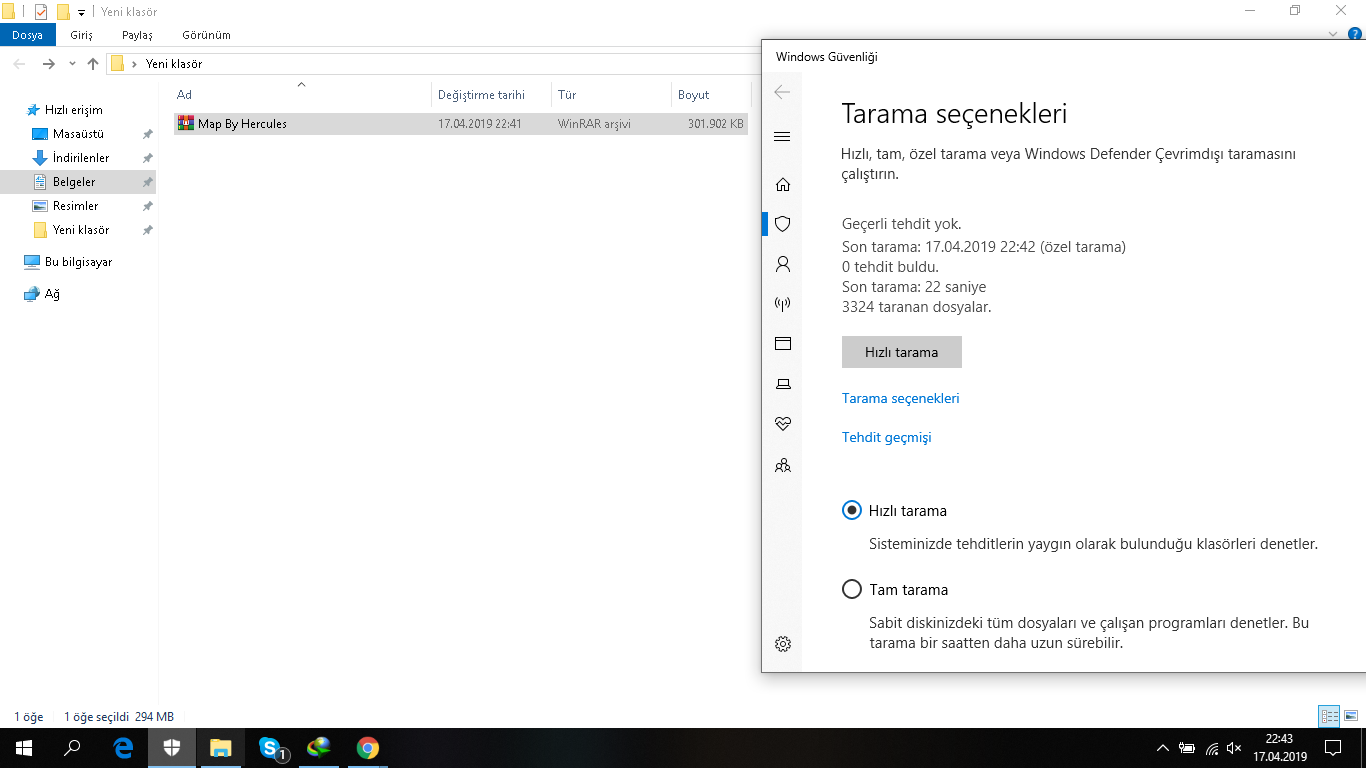
Task: Click New folder icon in quick access toolbar
Action: [x=63, y=12]
